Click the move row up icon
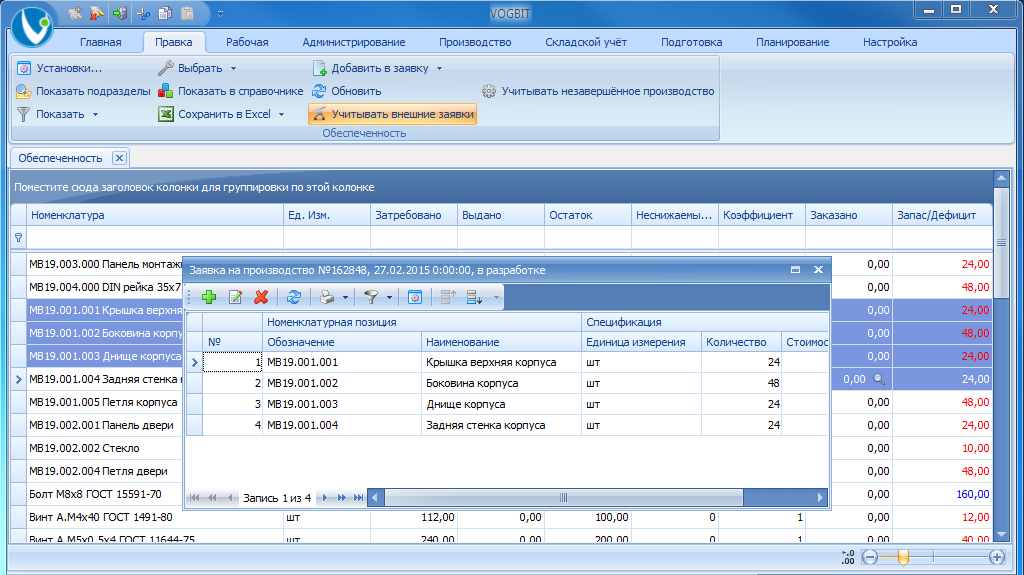Image resolution: width=1024 pixels, height=575 pixels. point(448,297)
